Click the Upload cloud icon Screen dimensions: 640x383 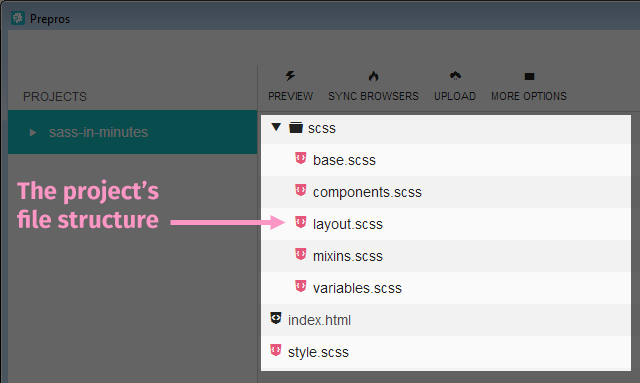point(455,76)
